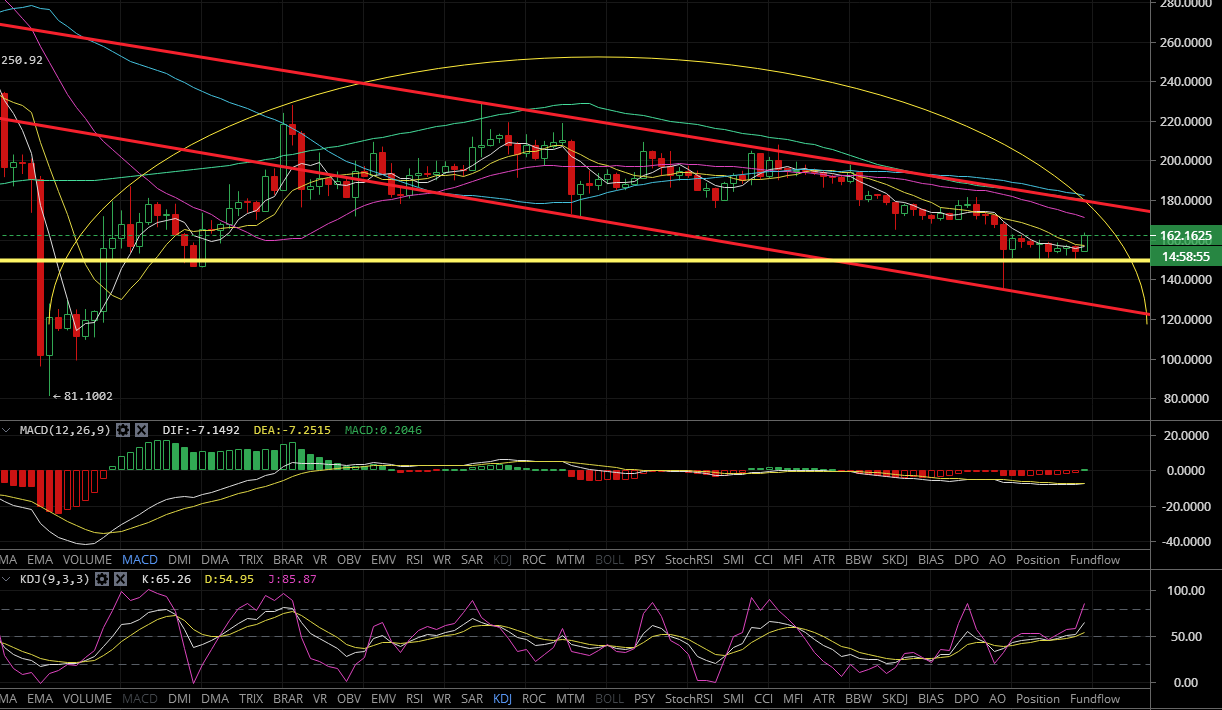
Task: Select SAR in the MACD panel's indicator row
Action: (x=472, y=560)
